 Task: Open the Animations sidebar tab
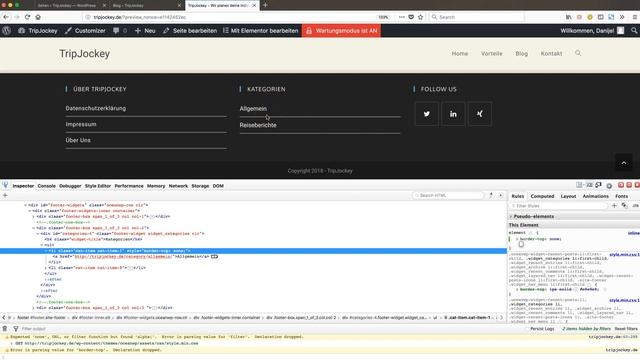click(x=596, y=196)
